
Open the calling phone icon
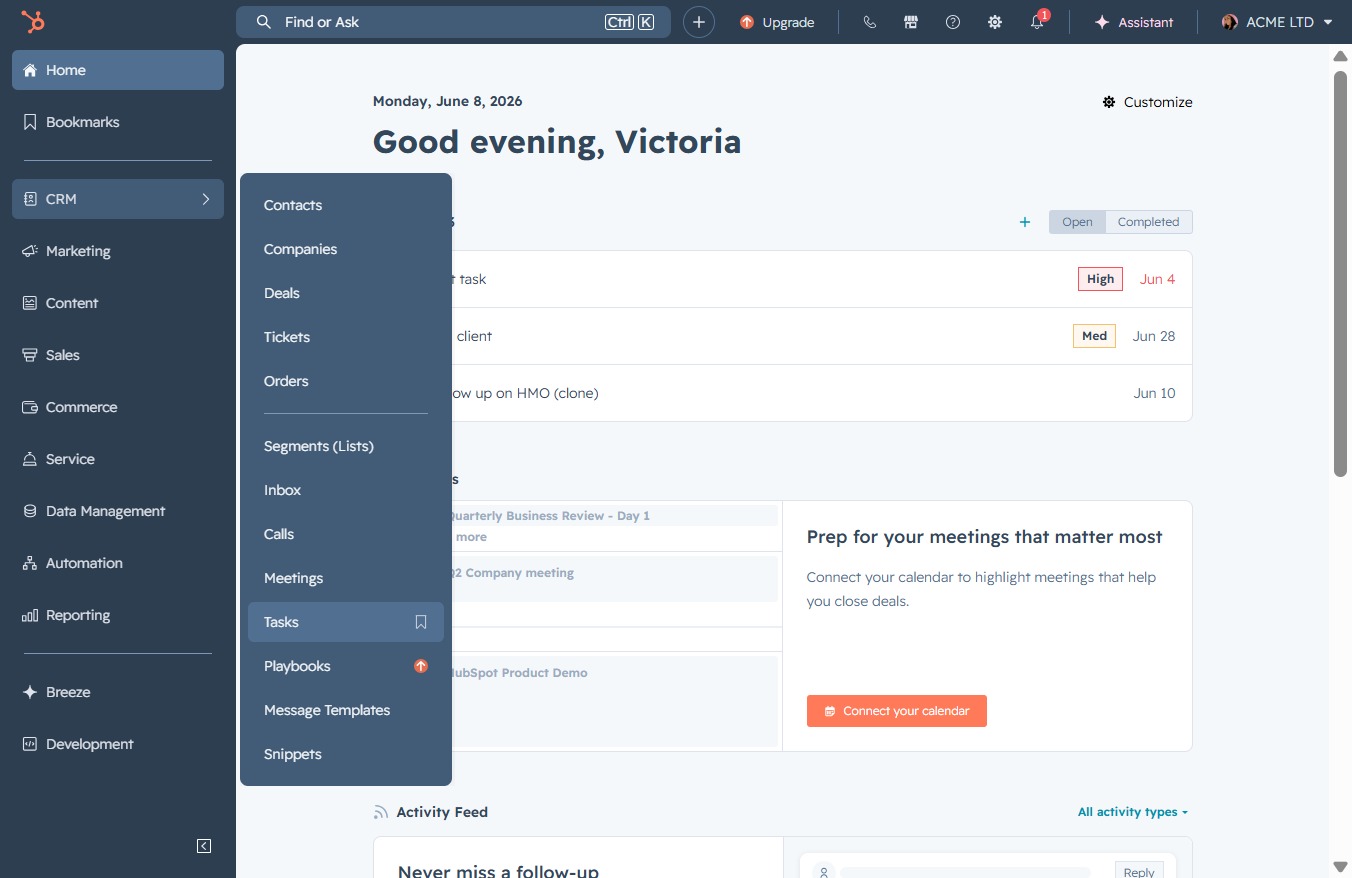[x=869, y=22]
